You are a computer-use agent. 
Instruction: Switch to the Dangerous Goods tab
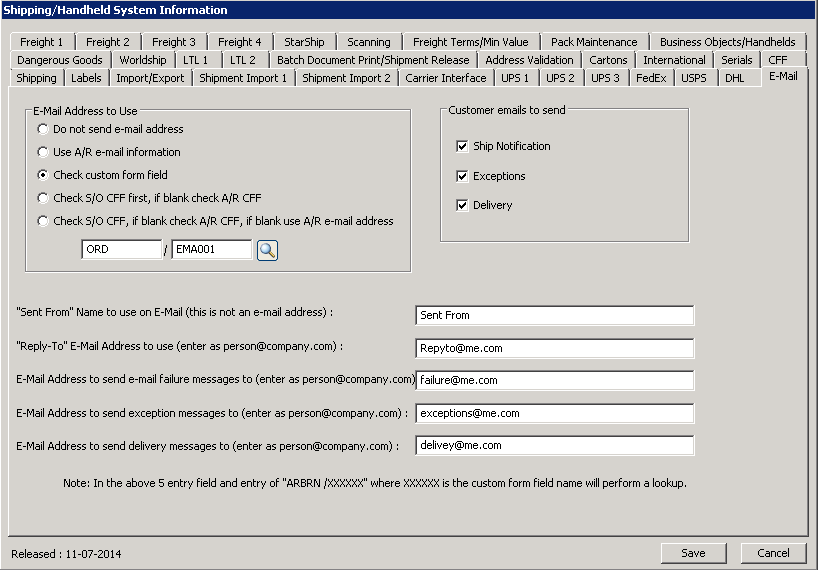(59, 60)
